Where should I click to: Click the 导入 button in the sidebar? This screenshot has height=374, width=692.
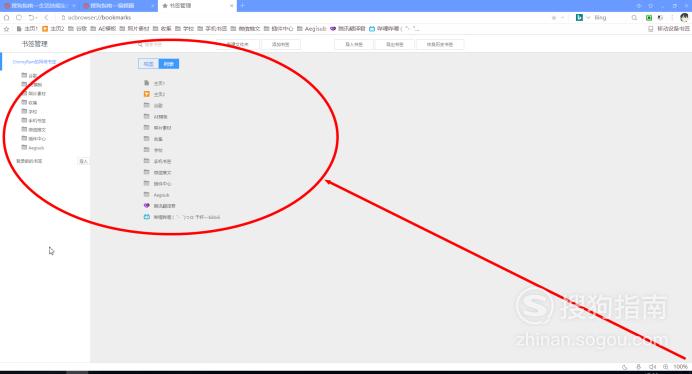[83, 161]
